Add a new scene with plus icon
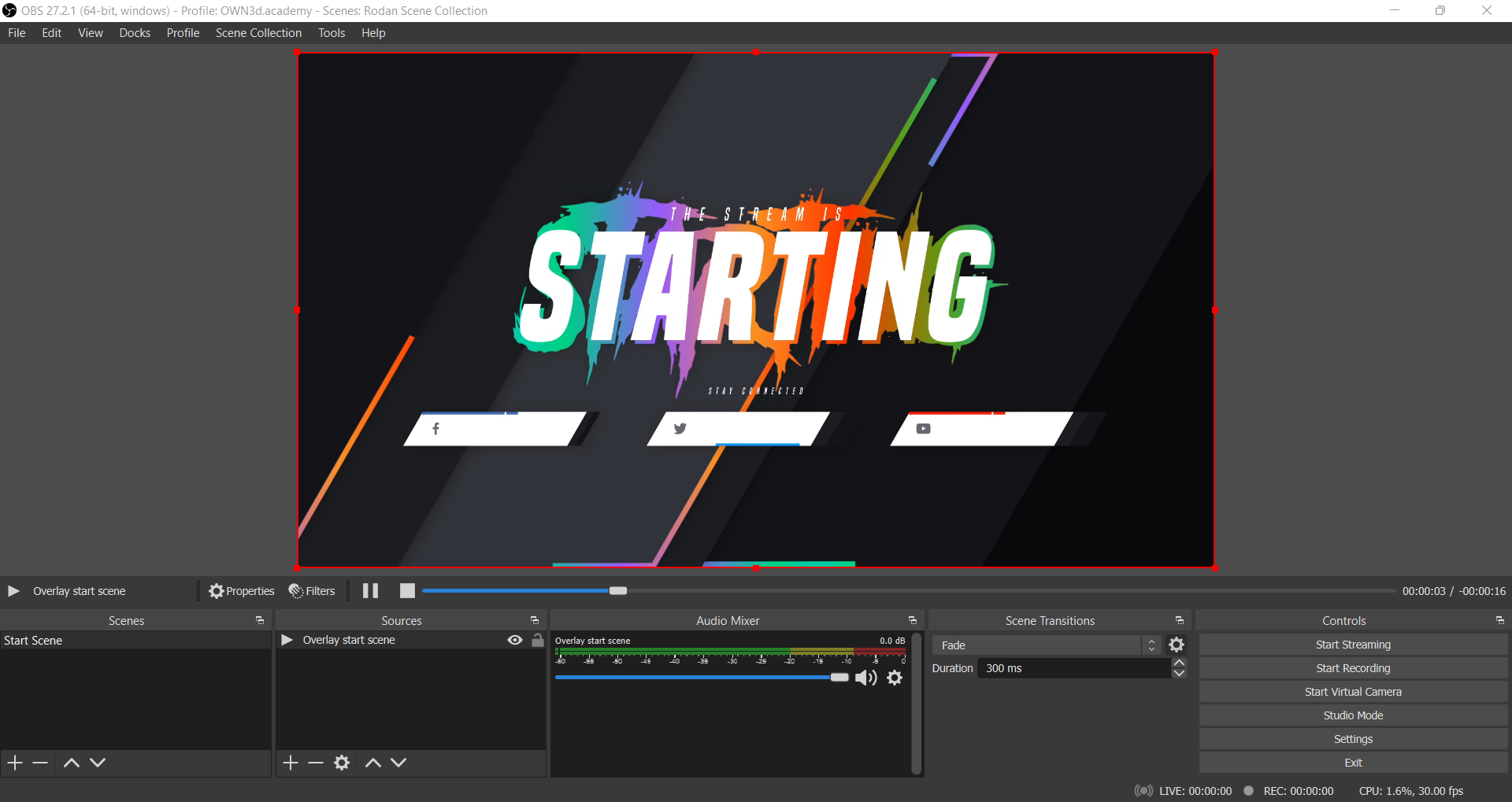 [15, 763]
